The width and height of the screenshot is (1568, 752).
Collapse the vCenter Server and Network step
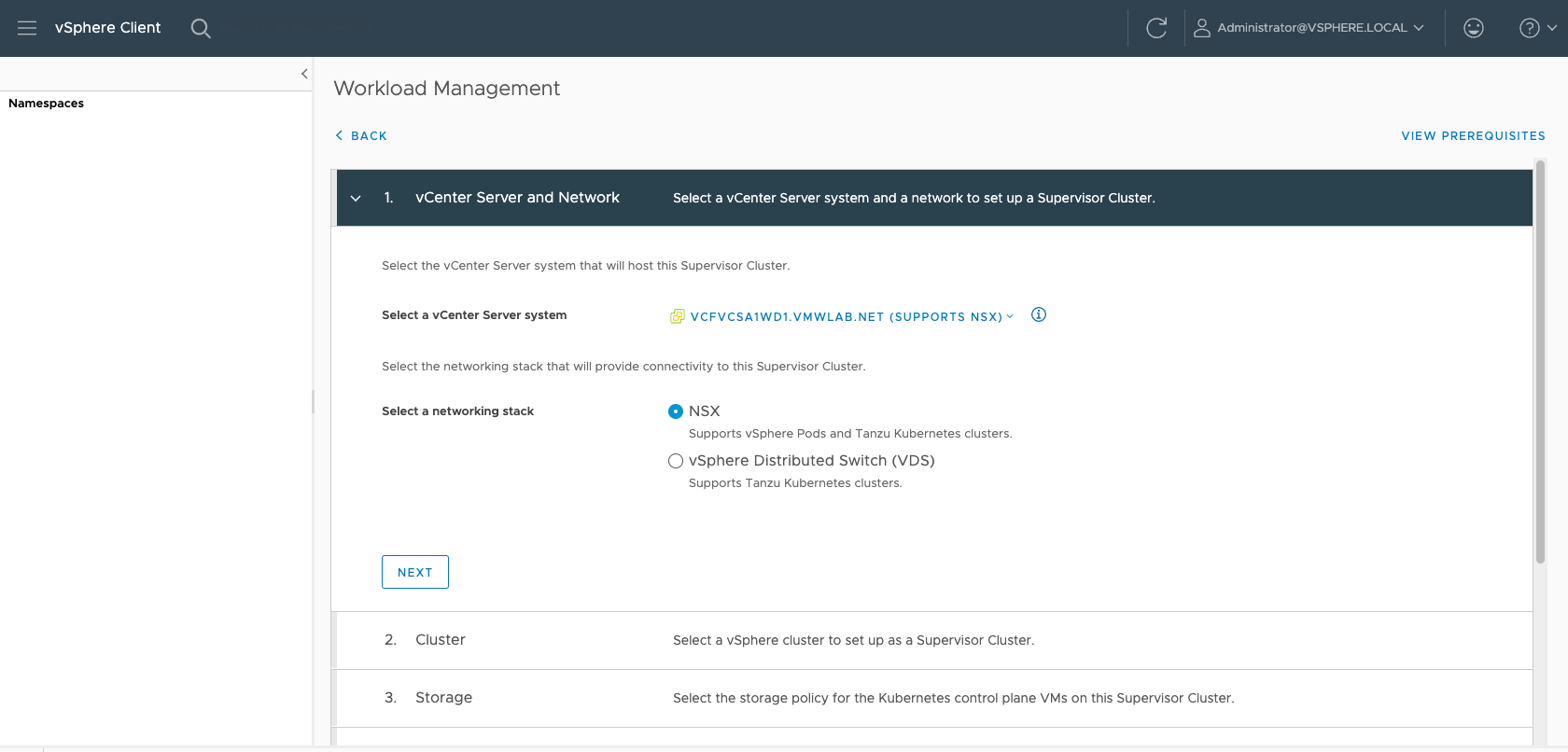356,198
